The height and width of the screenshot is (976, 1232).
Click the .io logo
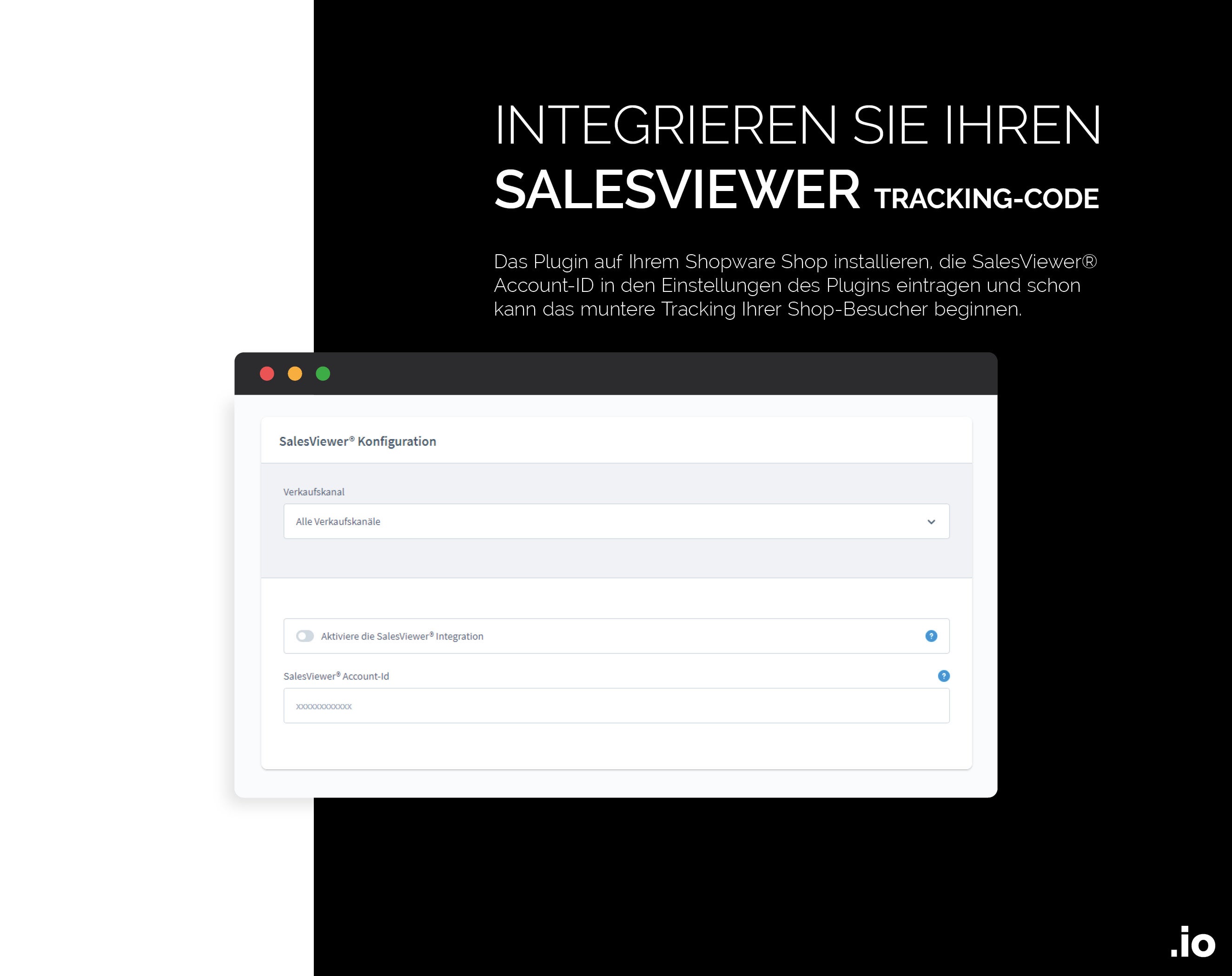1192,941
